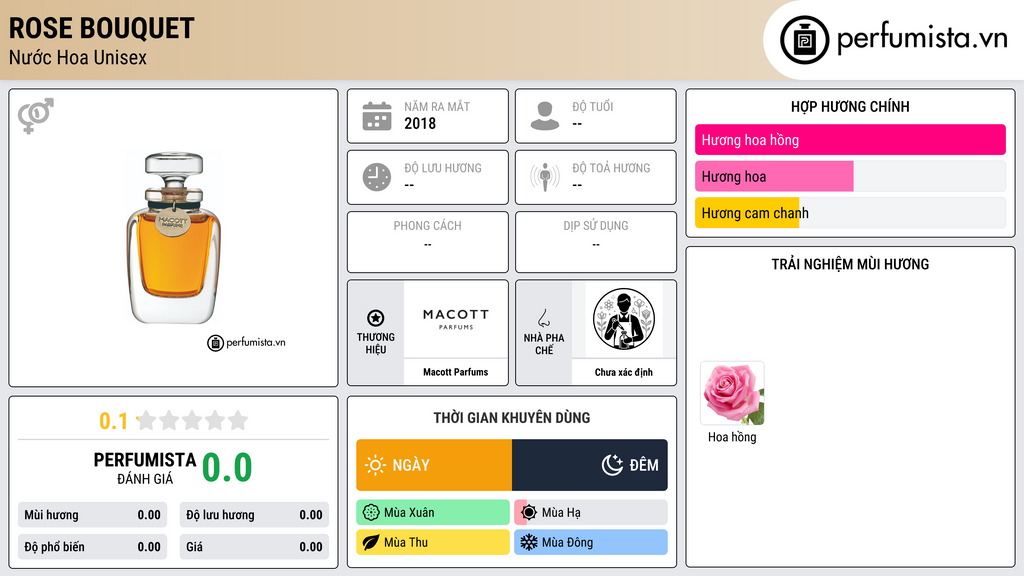Click the unisex gender symbol icon
Image resolution: width=1024 pixels, height=576 pixels.
(x=36, y=116)
